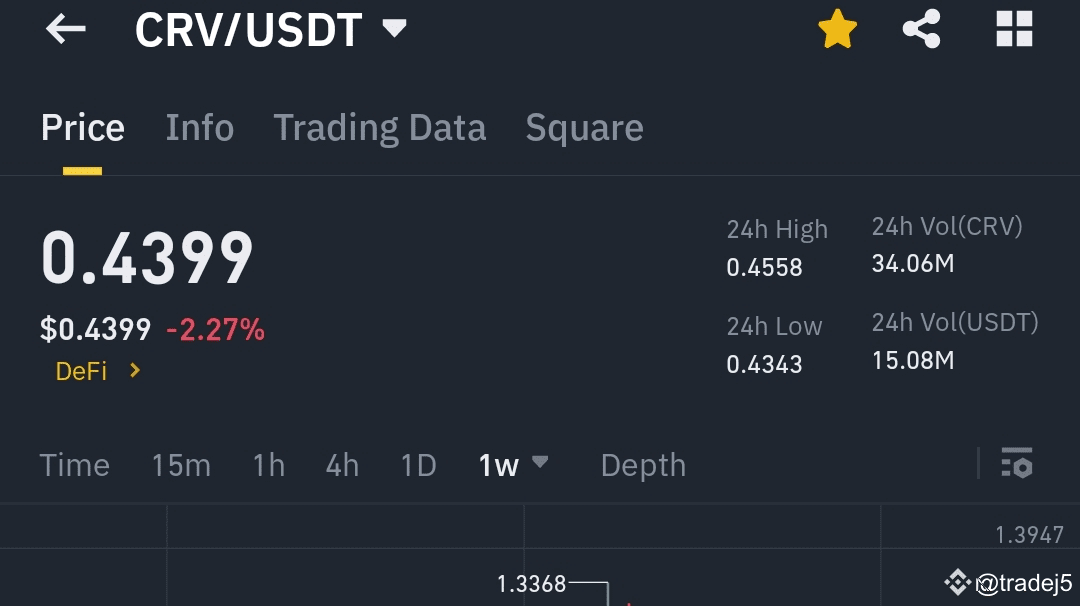The height and width of the screenshot is (606, 1080).
Task: Select the 15m chart interval
Action: coord(181,466)
